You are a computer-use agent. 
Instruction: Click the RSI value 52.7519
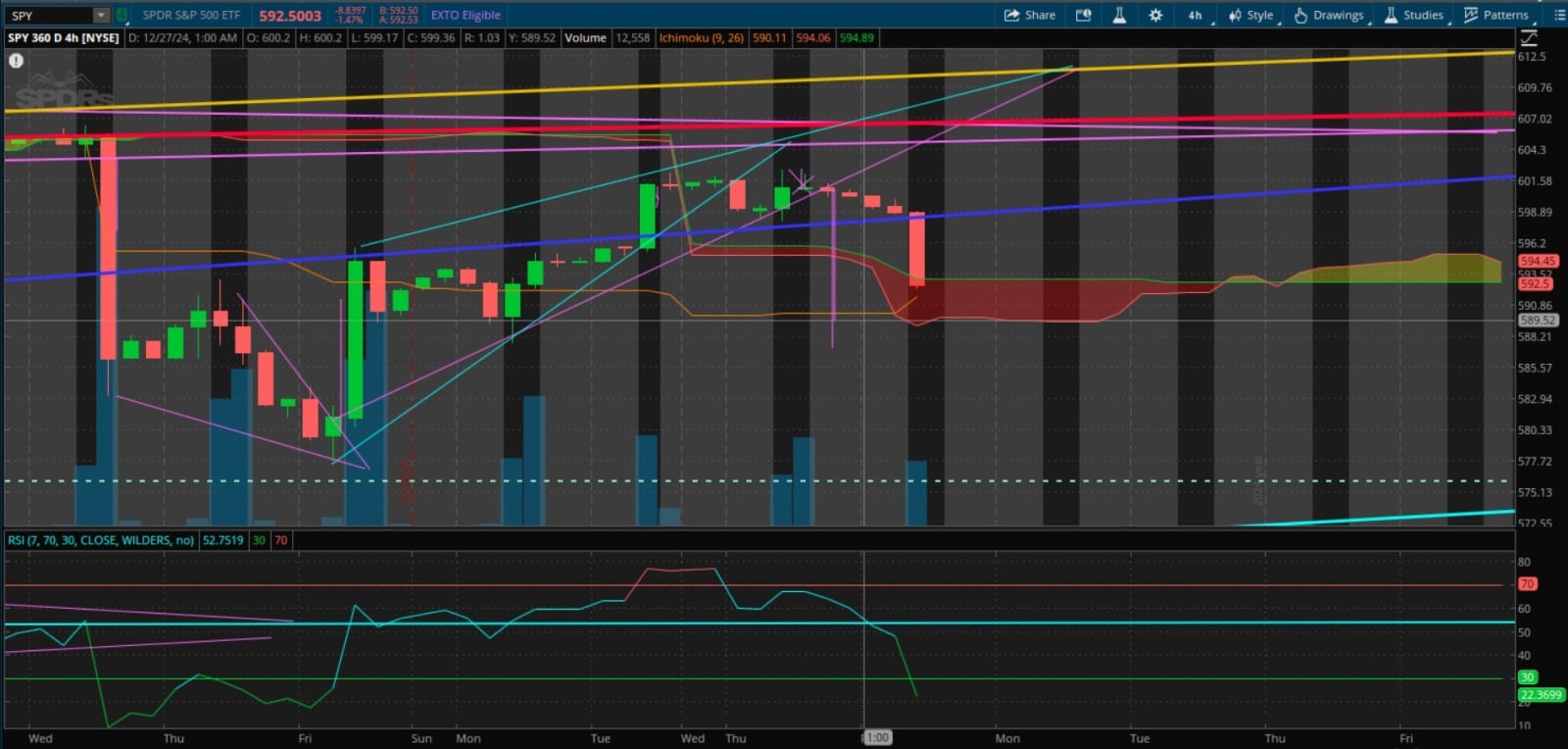tap(222, 540)
